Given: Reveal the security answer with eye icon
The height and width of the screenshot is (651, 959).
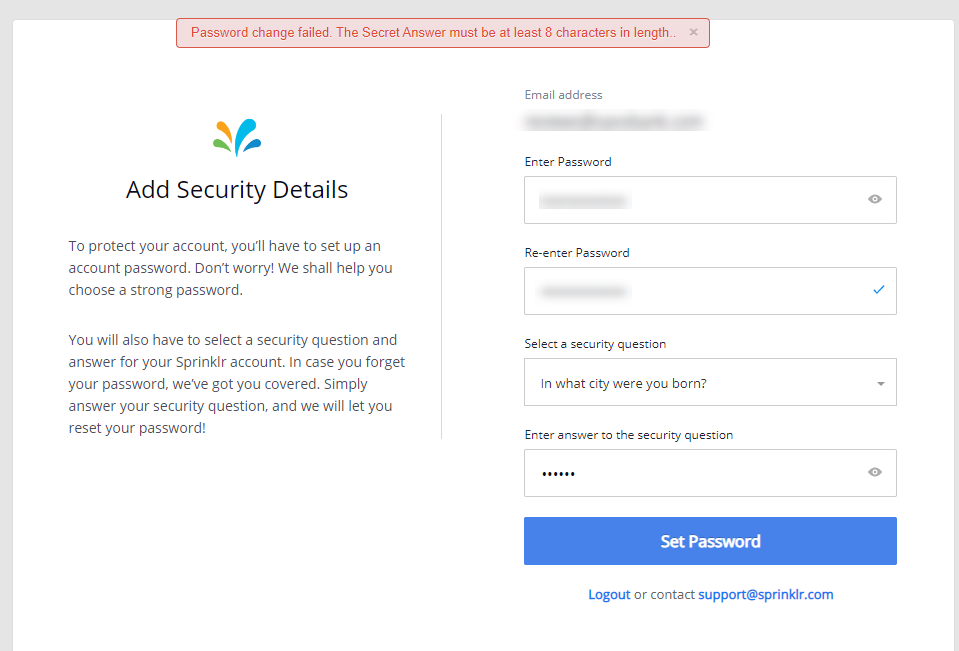Looking at the screenshot, I should [x=875, y=472].
